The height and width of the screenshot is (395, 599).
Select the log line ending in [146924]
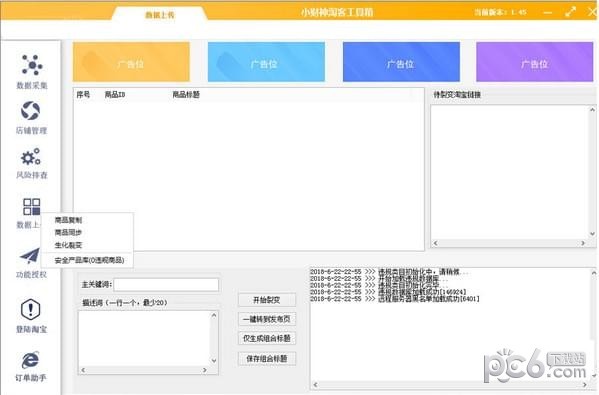click(387, 292)
